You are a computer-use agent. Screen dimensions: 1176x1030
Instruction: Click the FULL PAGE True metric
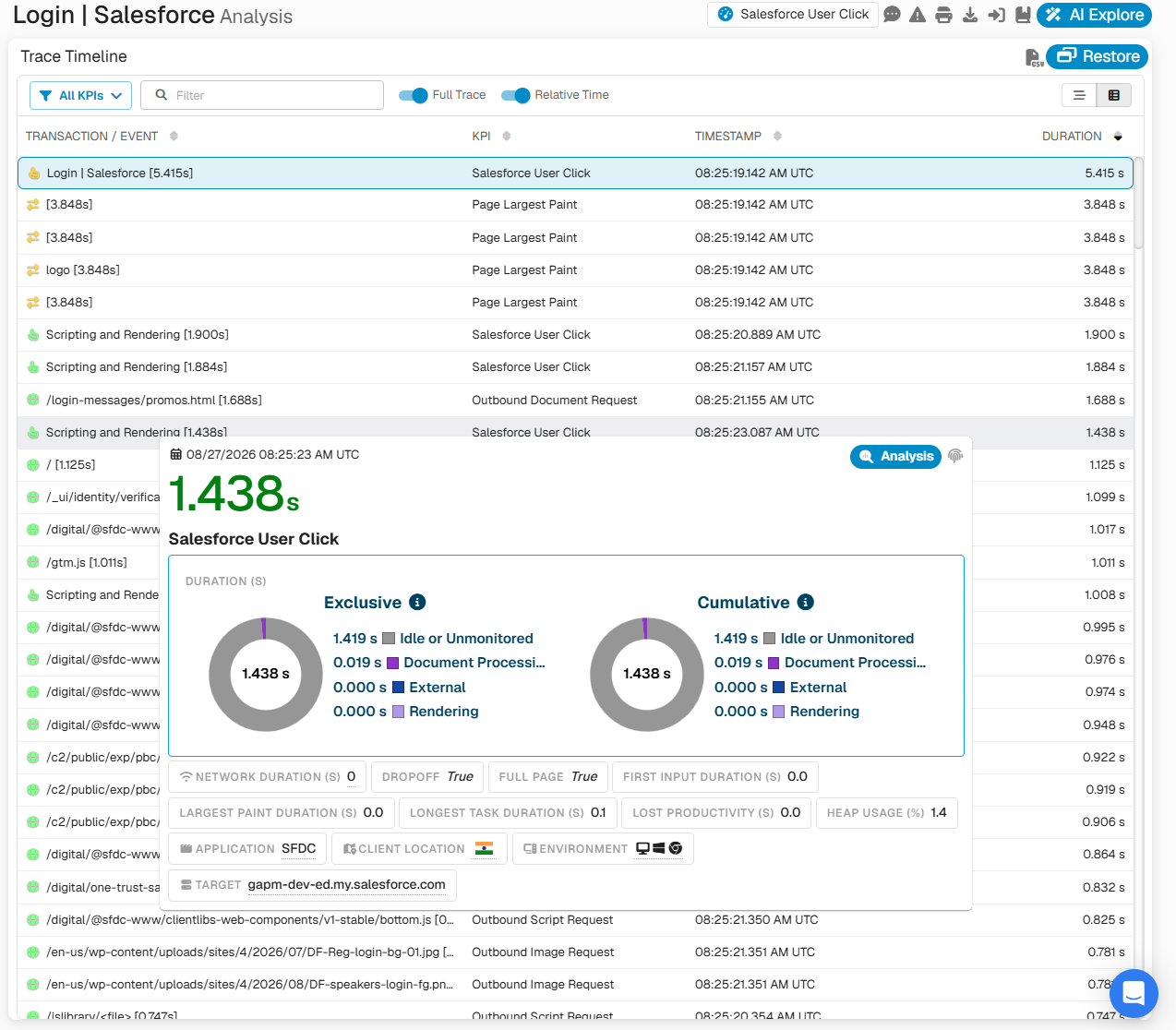coord(547,777)
